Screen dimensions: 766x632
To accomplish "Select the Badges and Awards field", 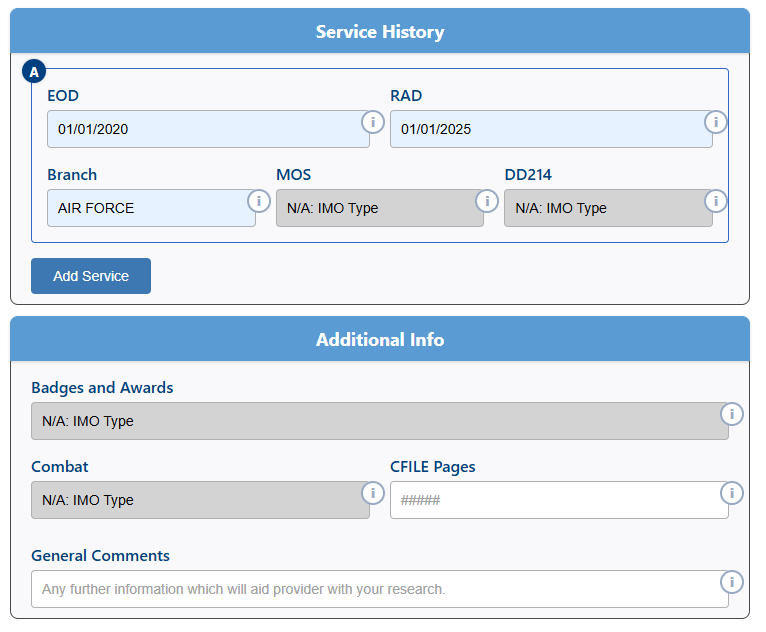I will pyautogui.click(x=380, y=421).
